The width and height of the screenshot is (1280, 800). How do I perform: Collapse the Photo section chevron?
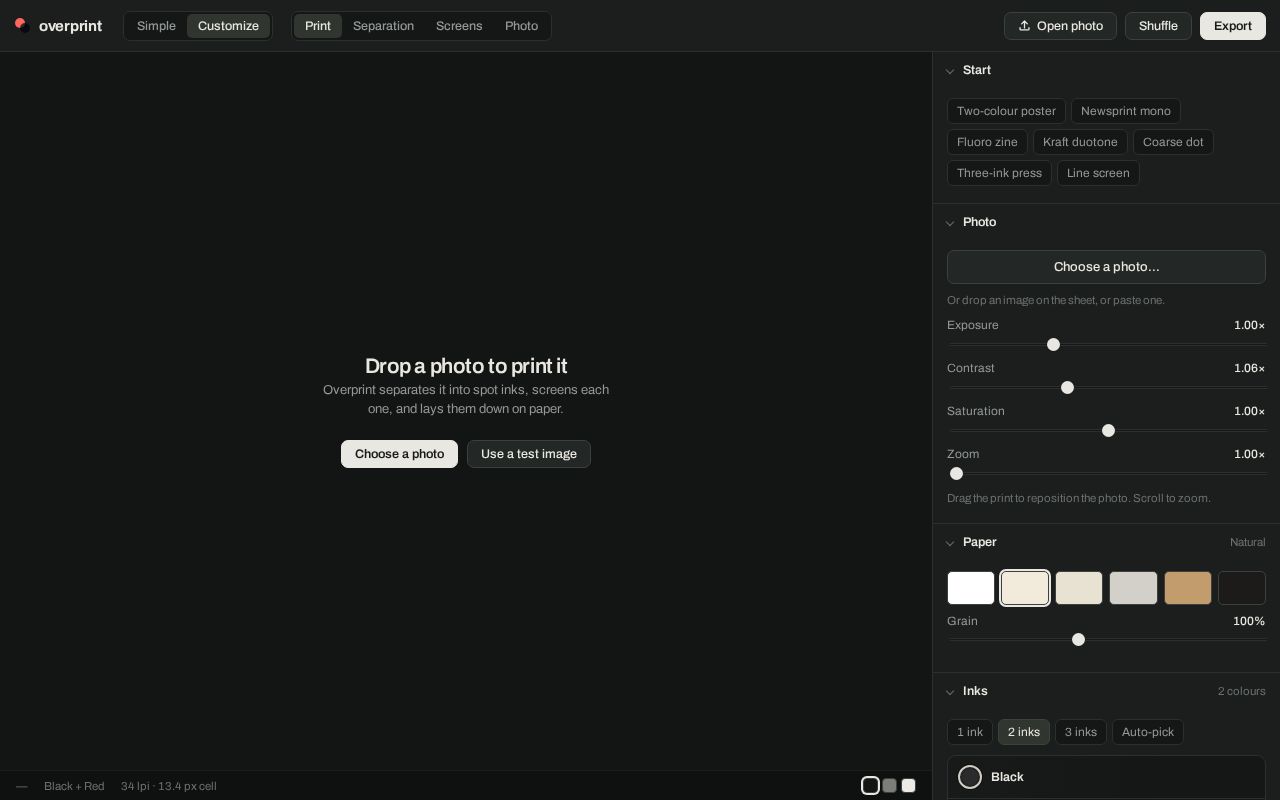[x=950, y=223]
